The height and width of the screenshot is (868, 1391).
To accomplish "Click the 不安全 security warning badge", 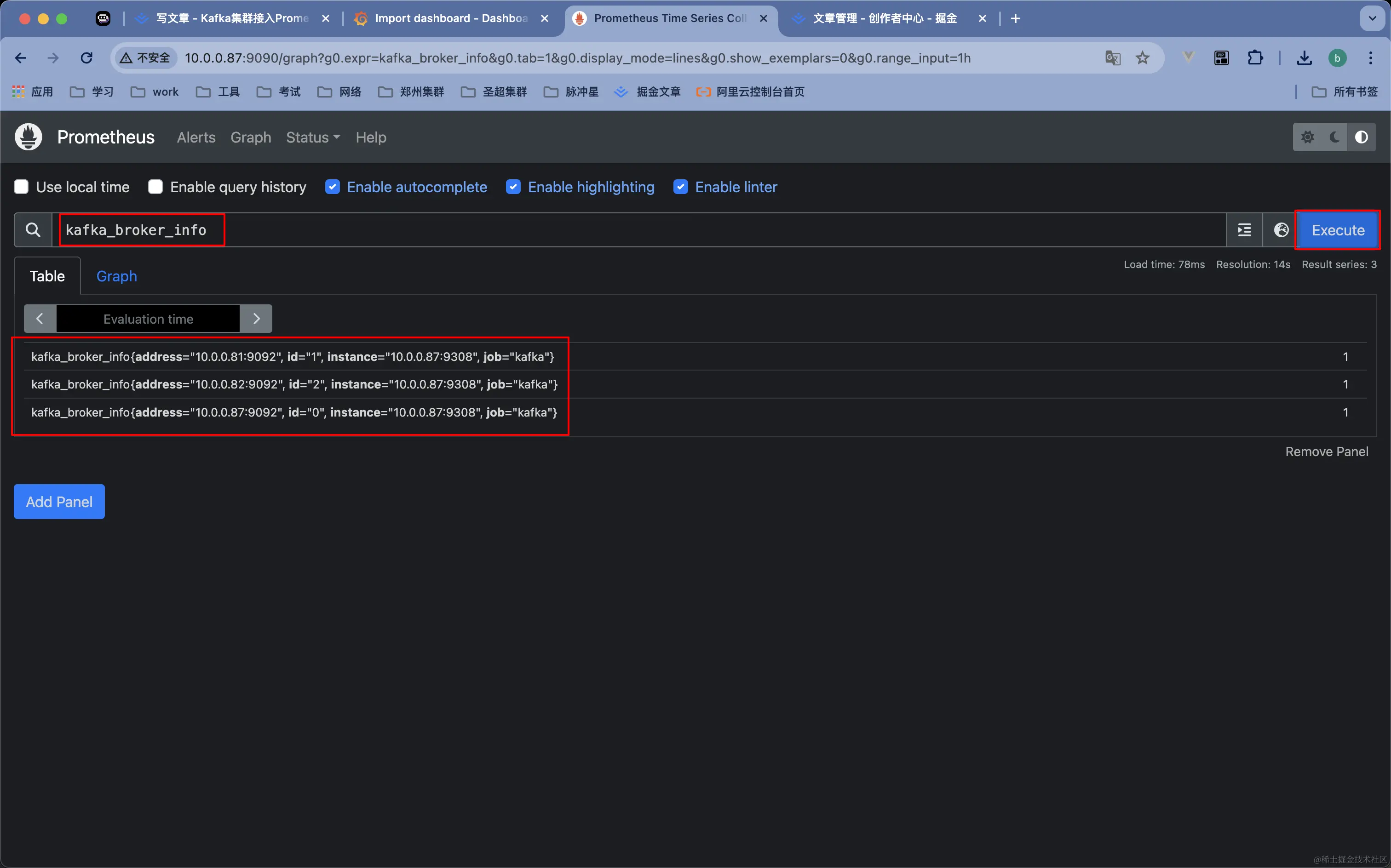I will pos(145,58).
